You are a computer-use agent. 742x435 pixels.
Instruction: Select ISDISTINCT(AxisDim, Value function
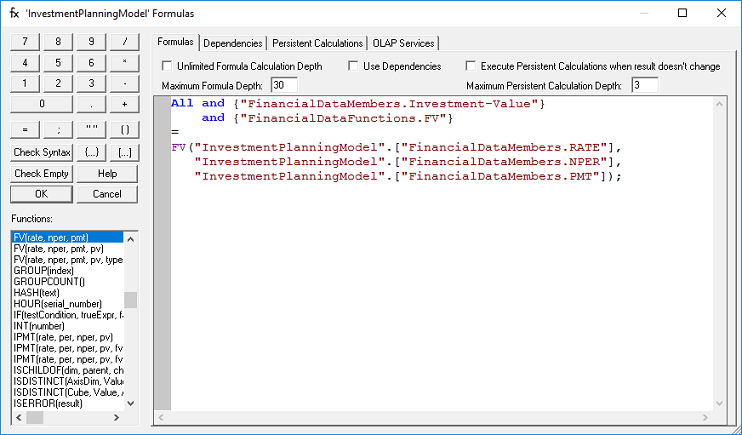[68, 382]
